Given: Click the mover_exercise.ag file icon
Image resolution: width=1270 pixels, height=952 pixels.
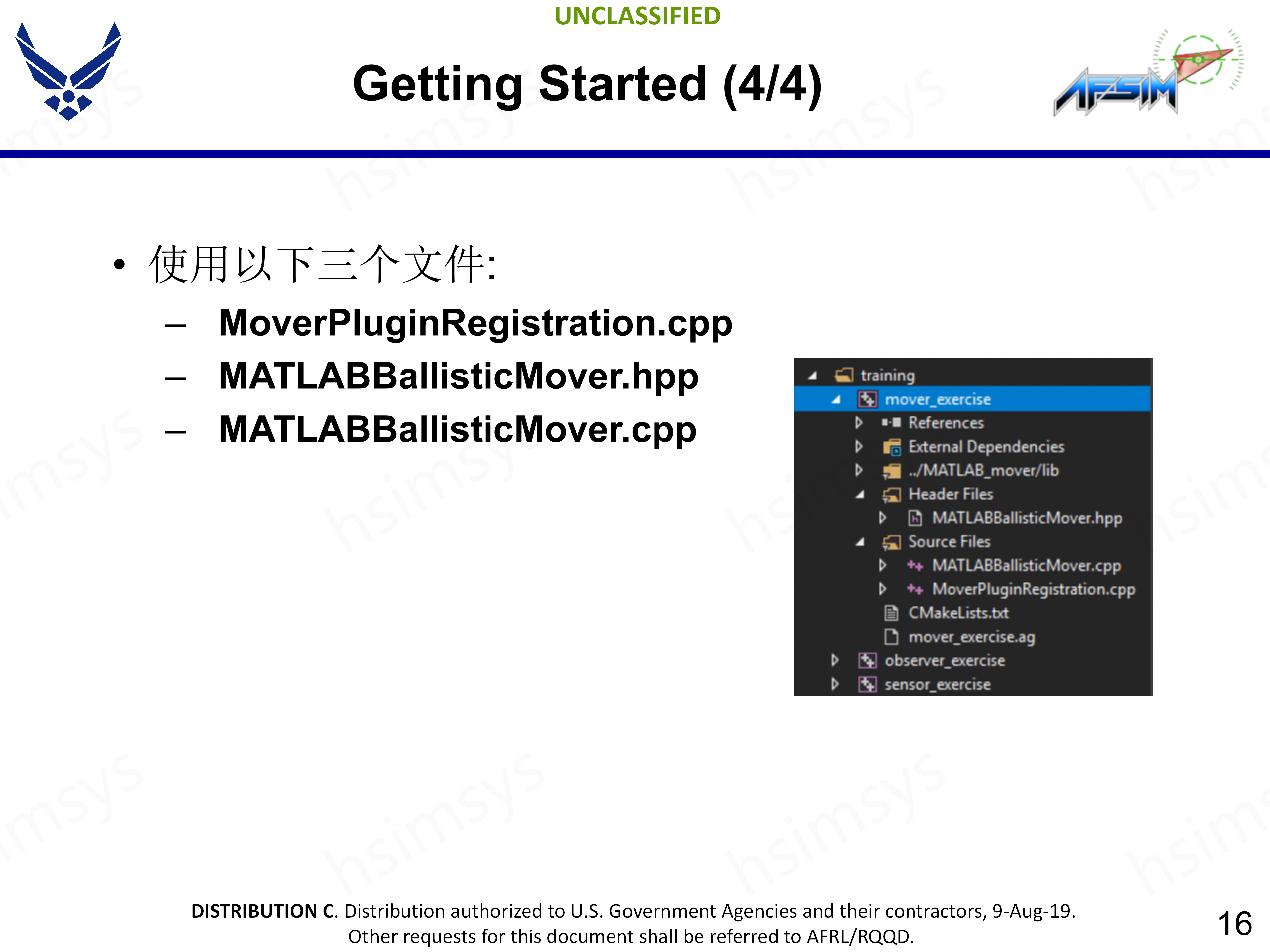Looking at the screenshot, I should point(892,637).
